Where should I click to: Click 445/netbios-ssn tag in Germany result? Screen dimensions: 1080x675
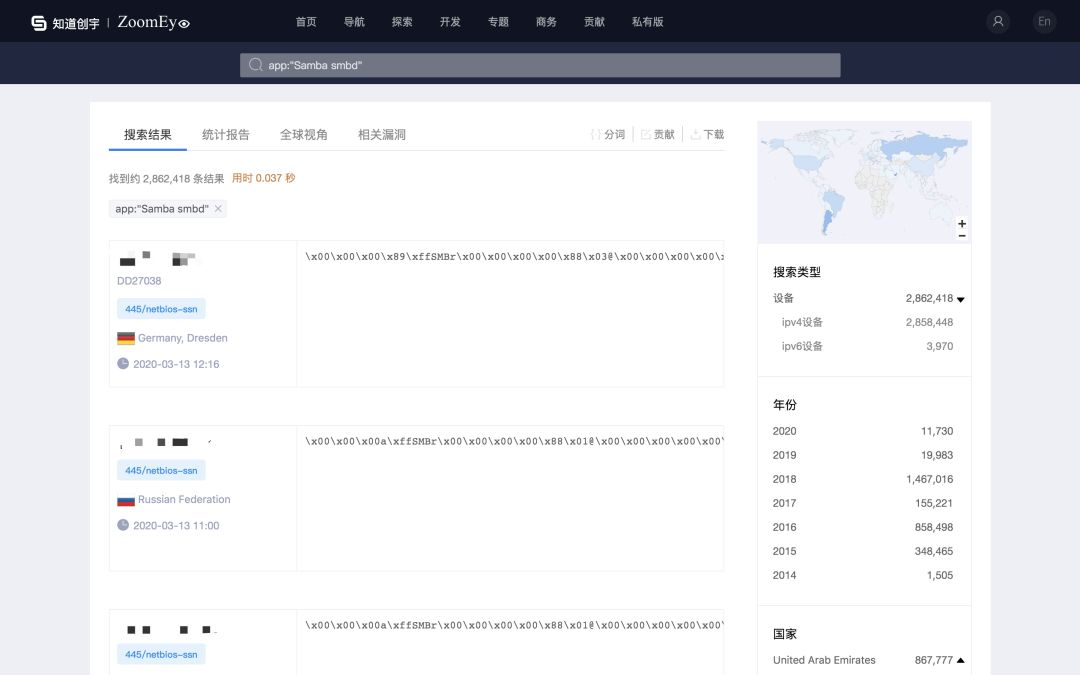click(x=161, y=309)
